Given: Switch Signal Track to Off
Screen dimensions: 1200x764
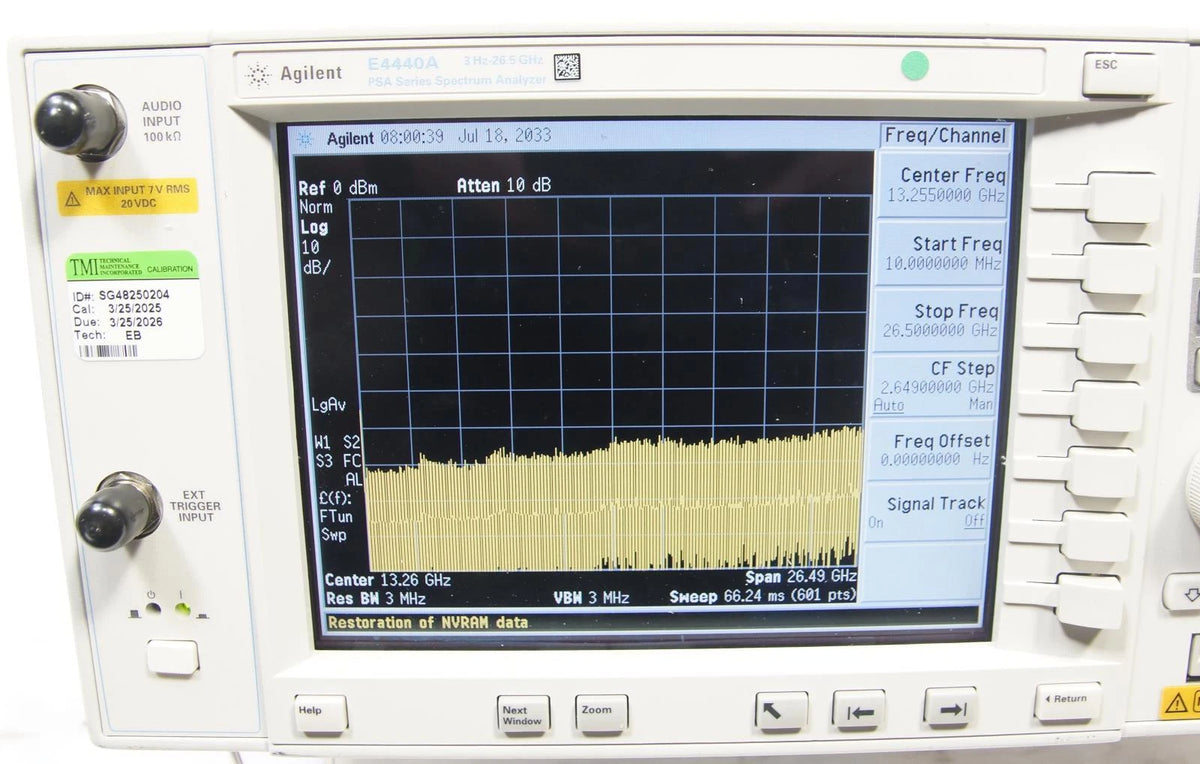Looking at the screenshot, I should [974, 521].
